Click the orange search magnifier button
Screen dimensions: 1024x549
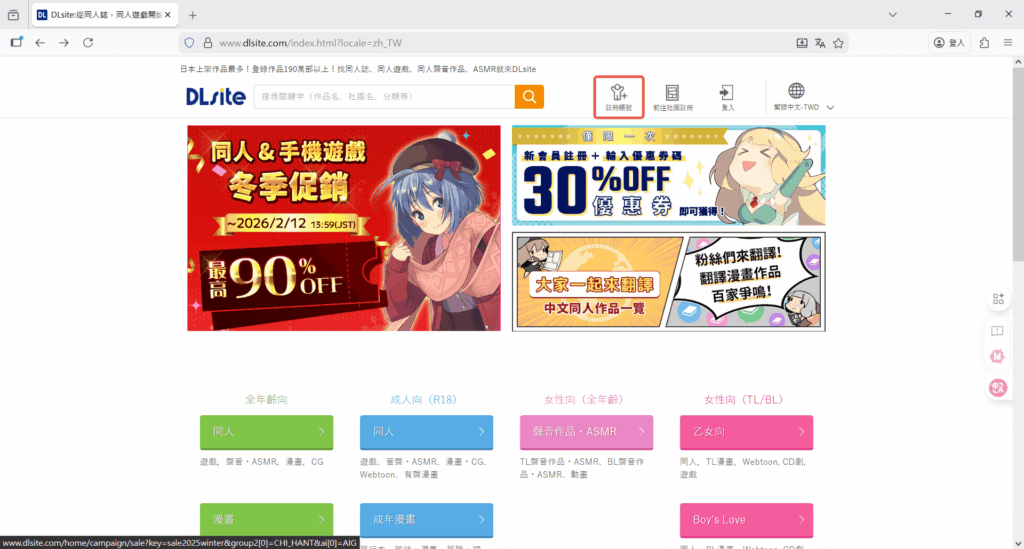pyautogui.click(x=529, y=96)
